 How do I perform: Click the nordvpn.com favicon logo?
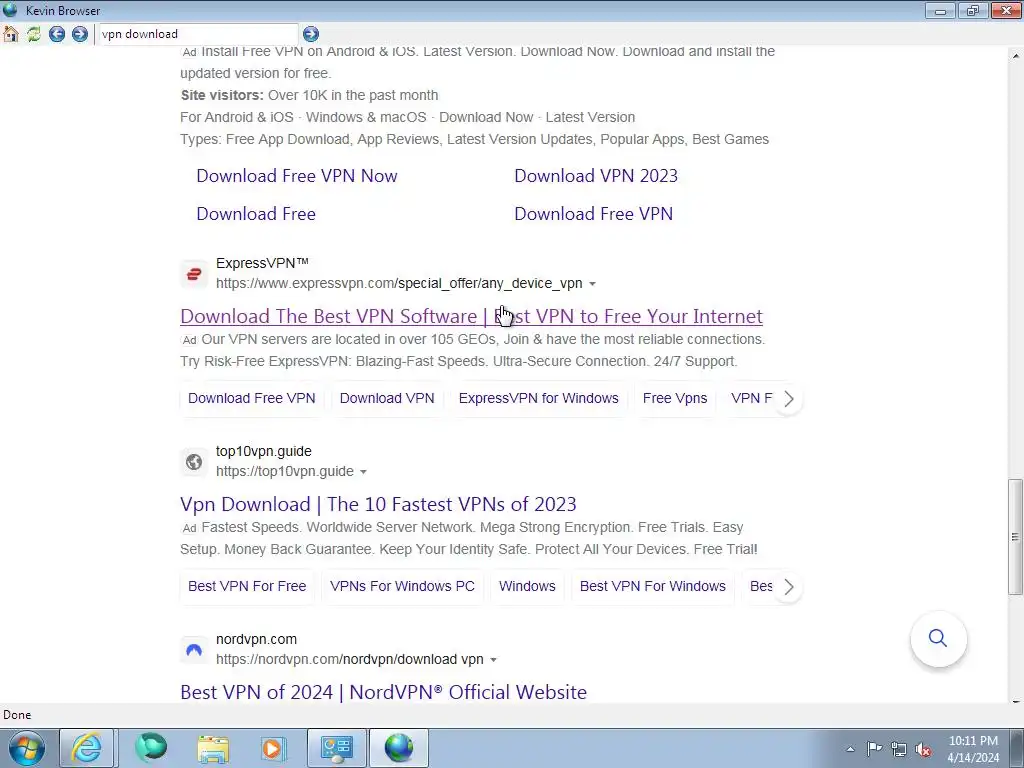coord(194,650)
